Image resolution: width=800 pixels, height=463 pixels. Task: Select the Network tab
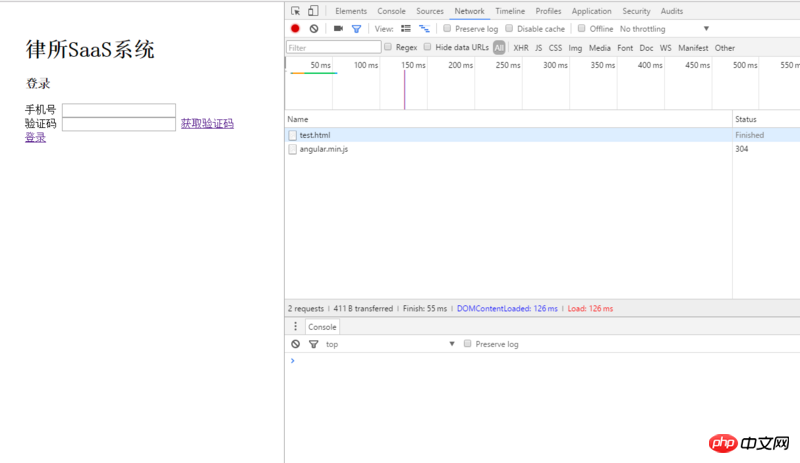pyautogui.click(x=469, y=11)
